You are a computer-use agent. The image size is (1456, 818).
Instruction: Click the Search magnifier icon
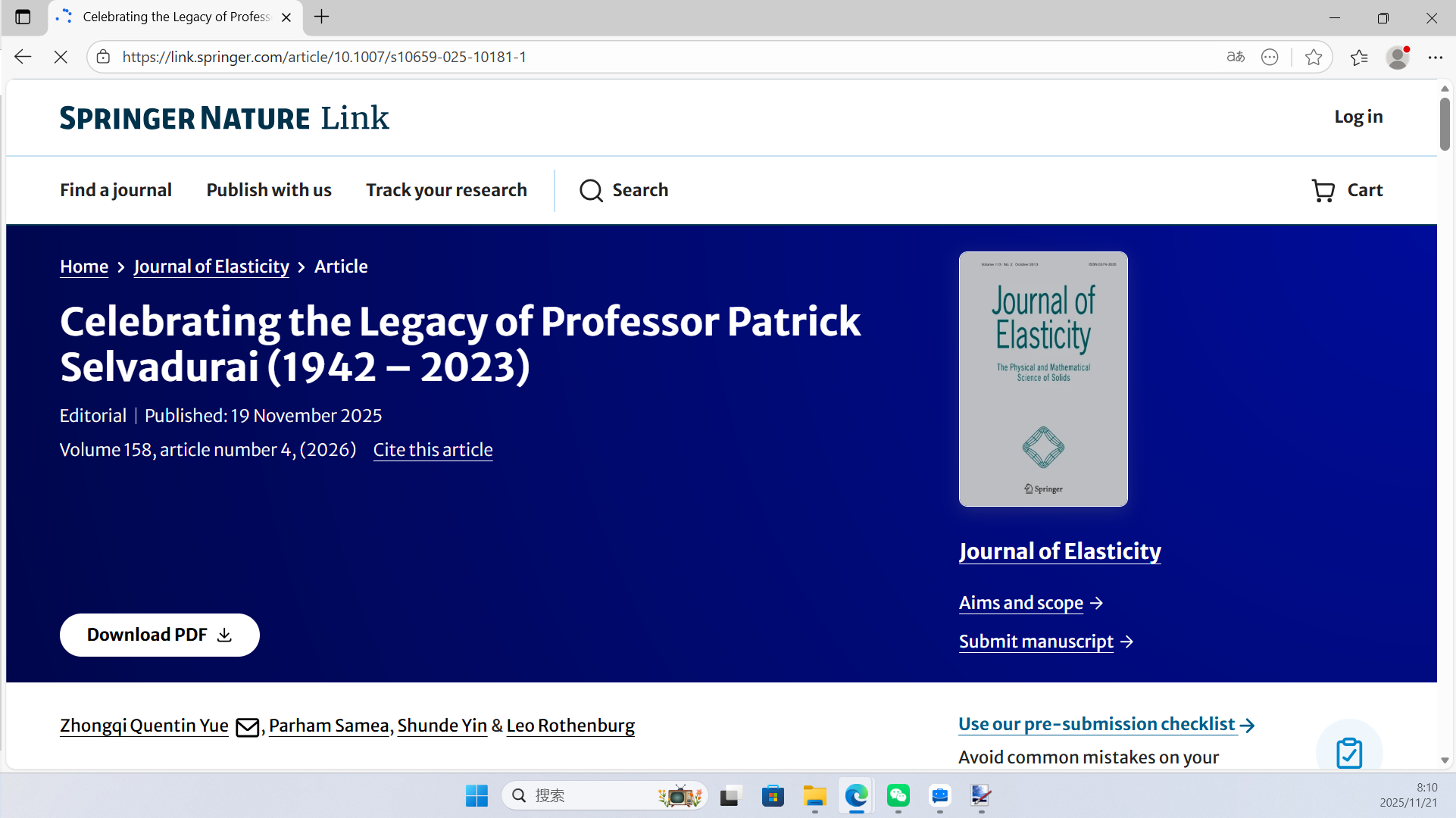click(591, 190)
